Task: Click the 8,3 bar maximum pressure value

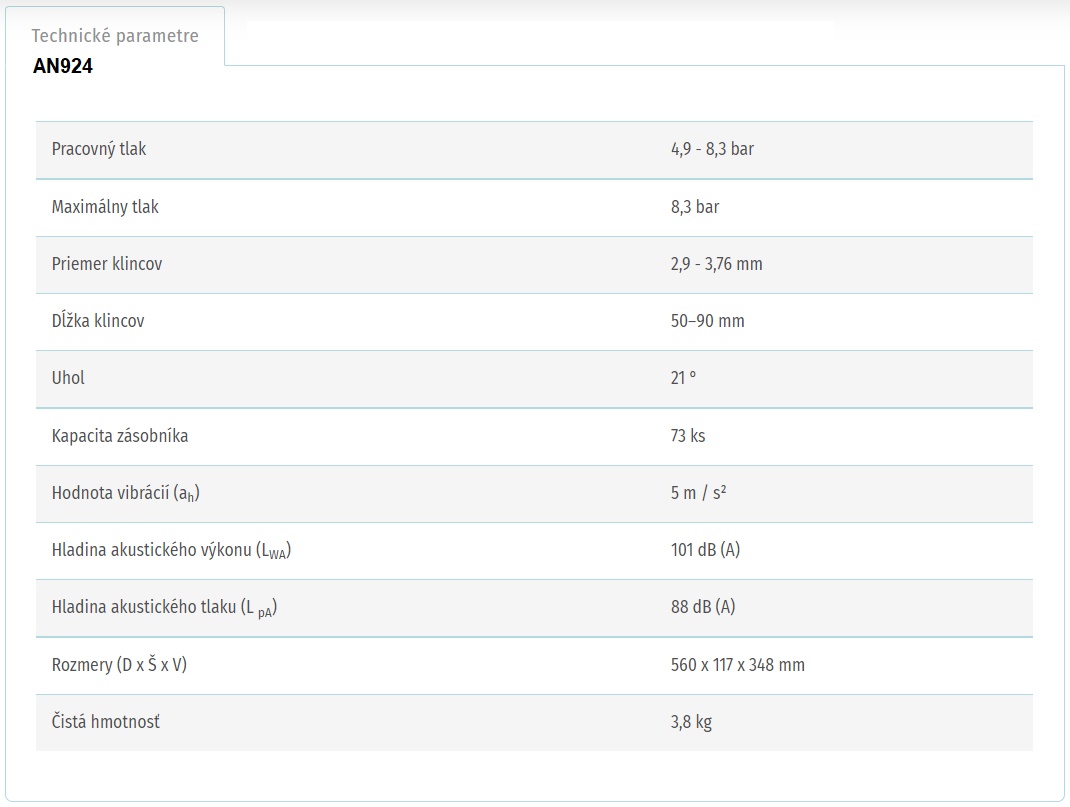Action: pos(695,207)
